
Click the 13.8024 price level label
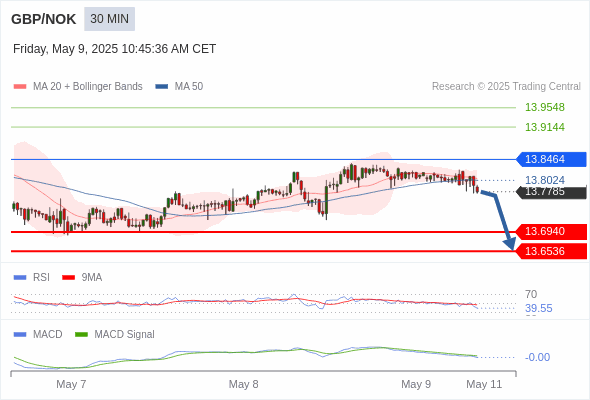[x=544, y=180]
